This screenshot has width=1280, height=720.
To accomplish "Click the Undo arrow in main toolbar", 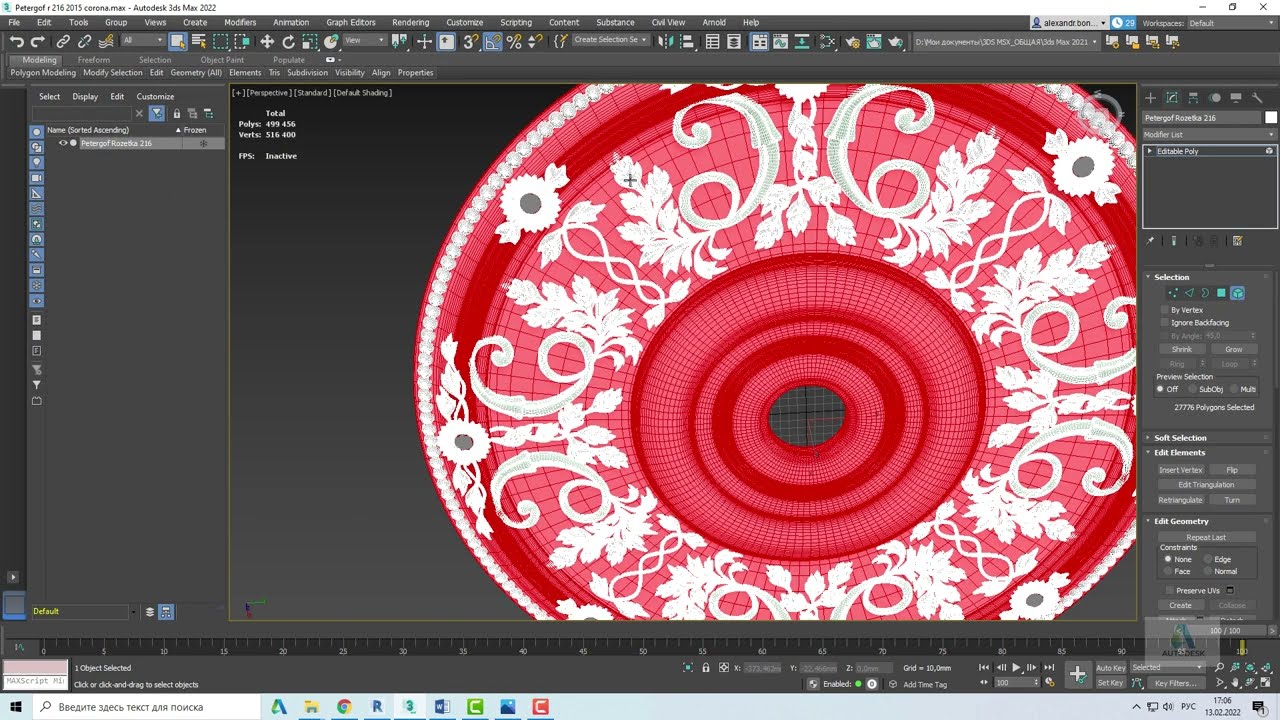I will [x=17, y=41].
